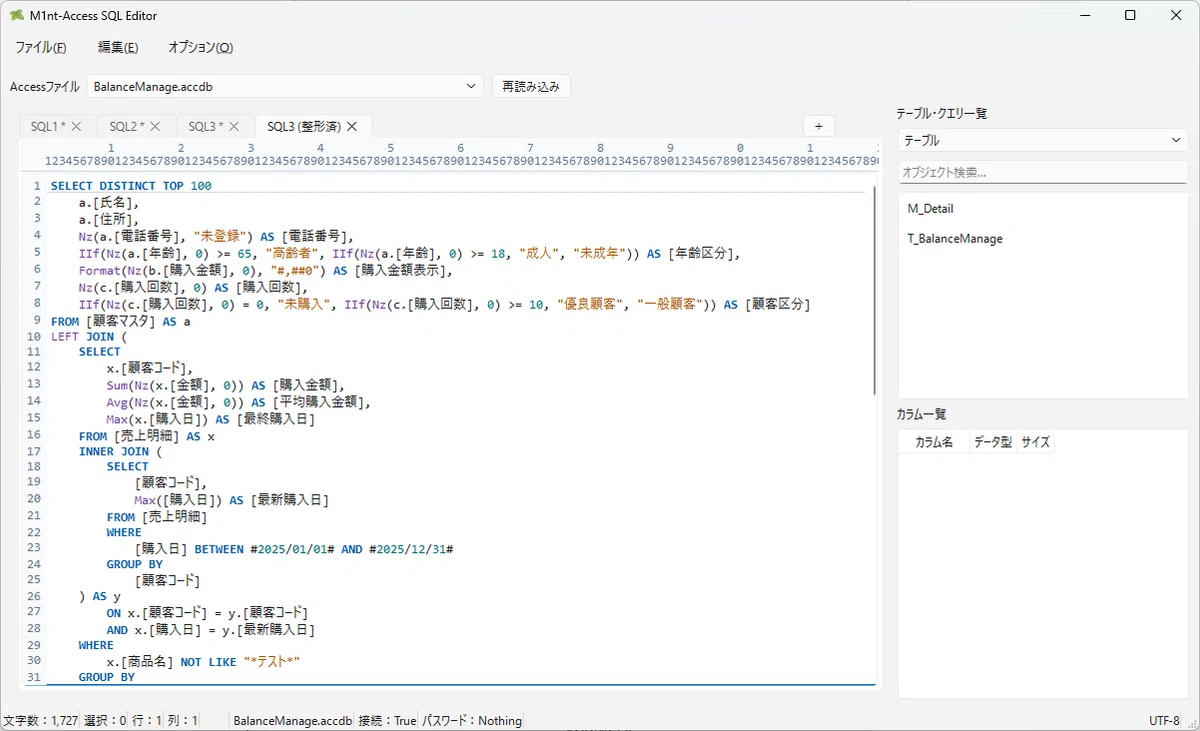Click the Format(Nz(b.[購入金額] line

pos(265,271)
